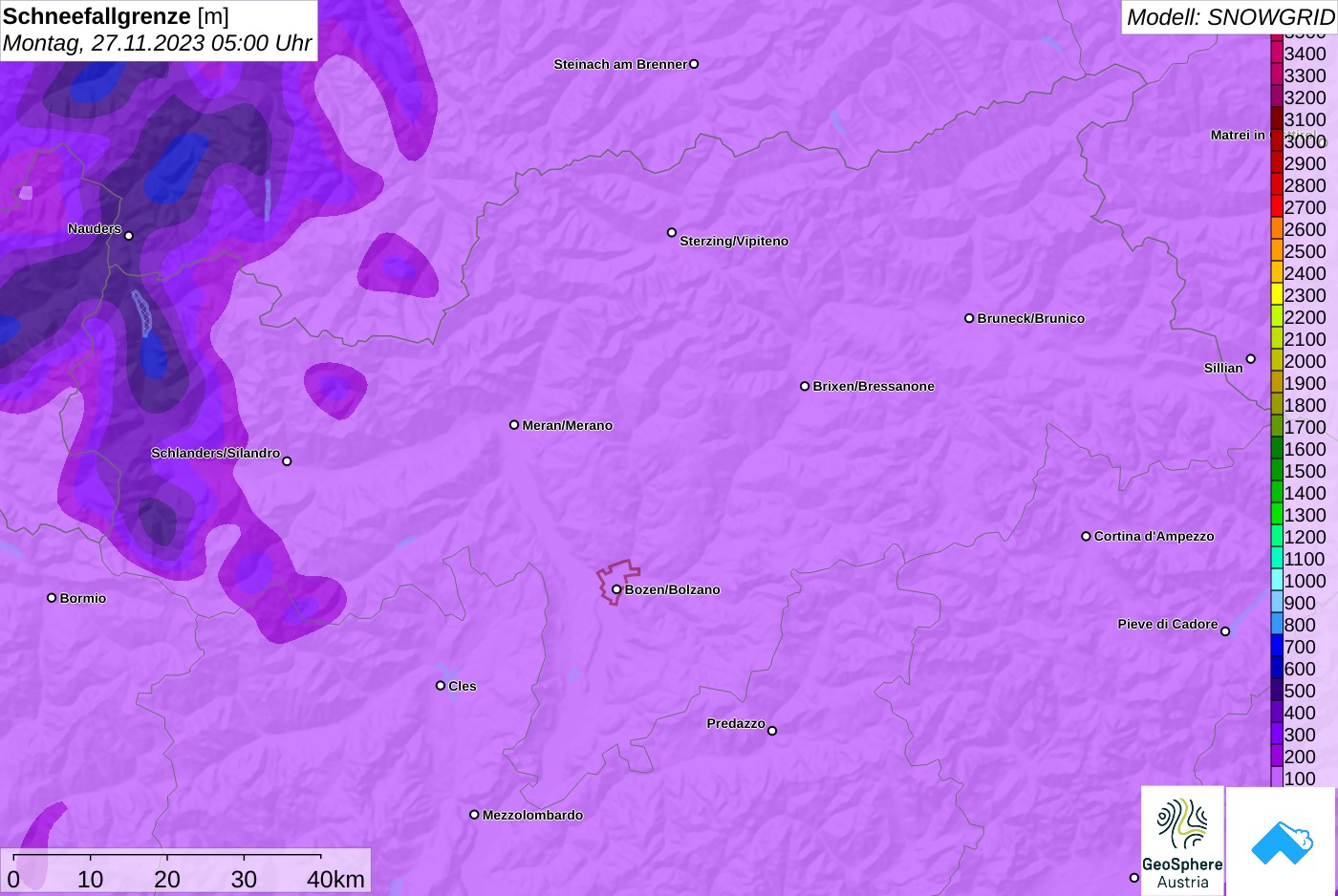The width and height of the screenshot is (1338, 896).
Task: Click the 2400 legend value
Action: pyautogui.click(x=1306, y=273)
